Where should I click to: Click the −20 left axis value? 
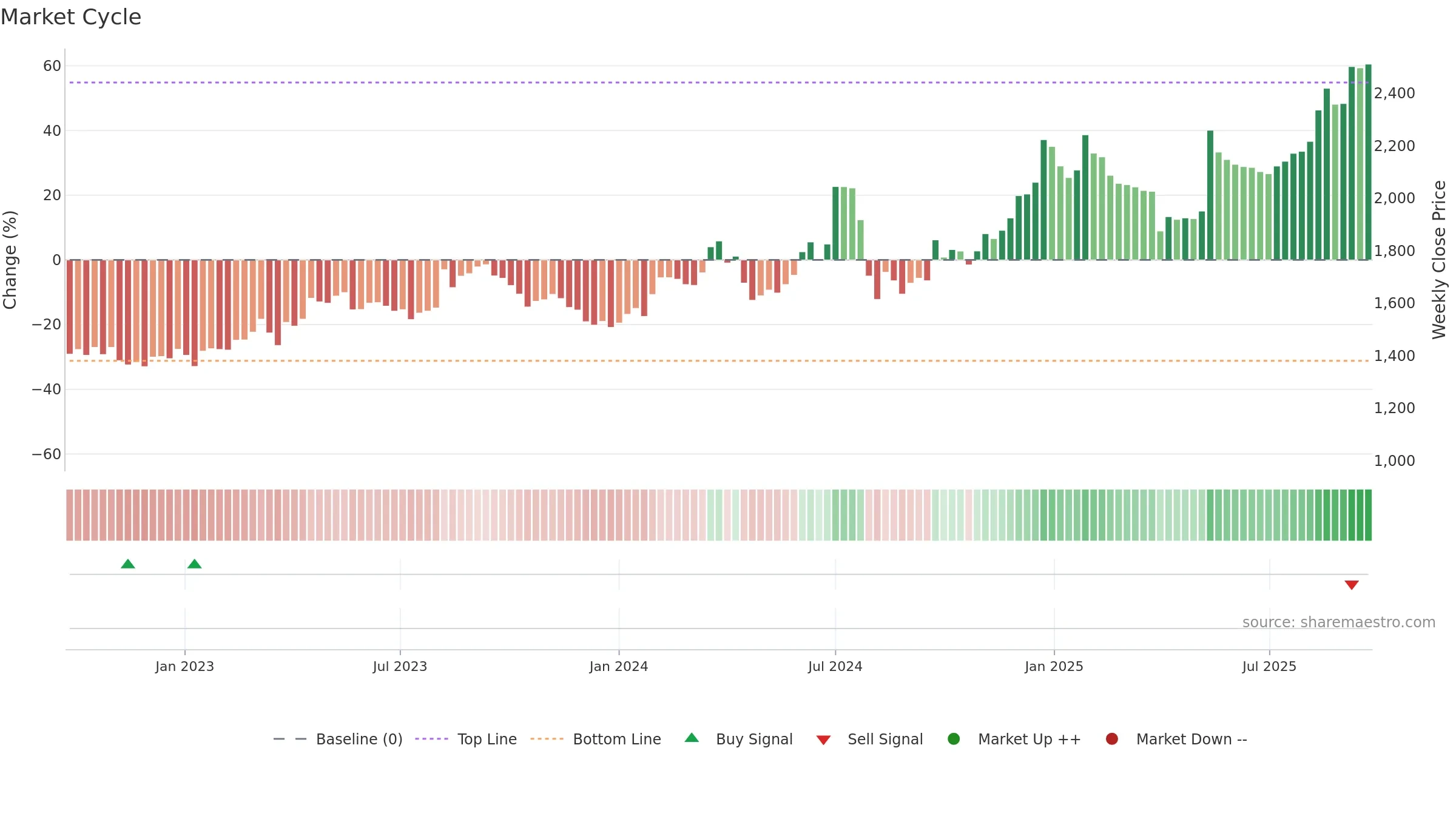[x=47, y=325]
